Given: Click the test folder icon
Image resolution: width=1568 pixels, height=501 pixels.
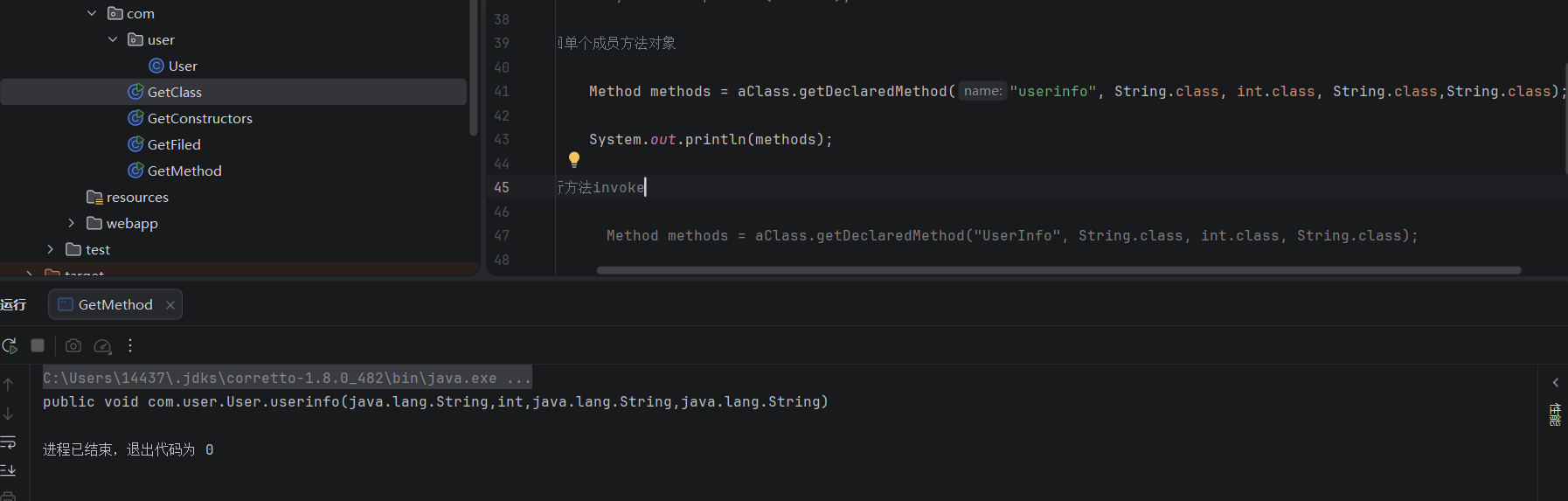Looking at the screenshot, I should pyautogui.click(x=73, y=249).
